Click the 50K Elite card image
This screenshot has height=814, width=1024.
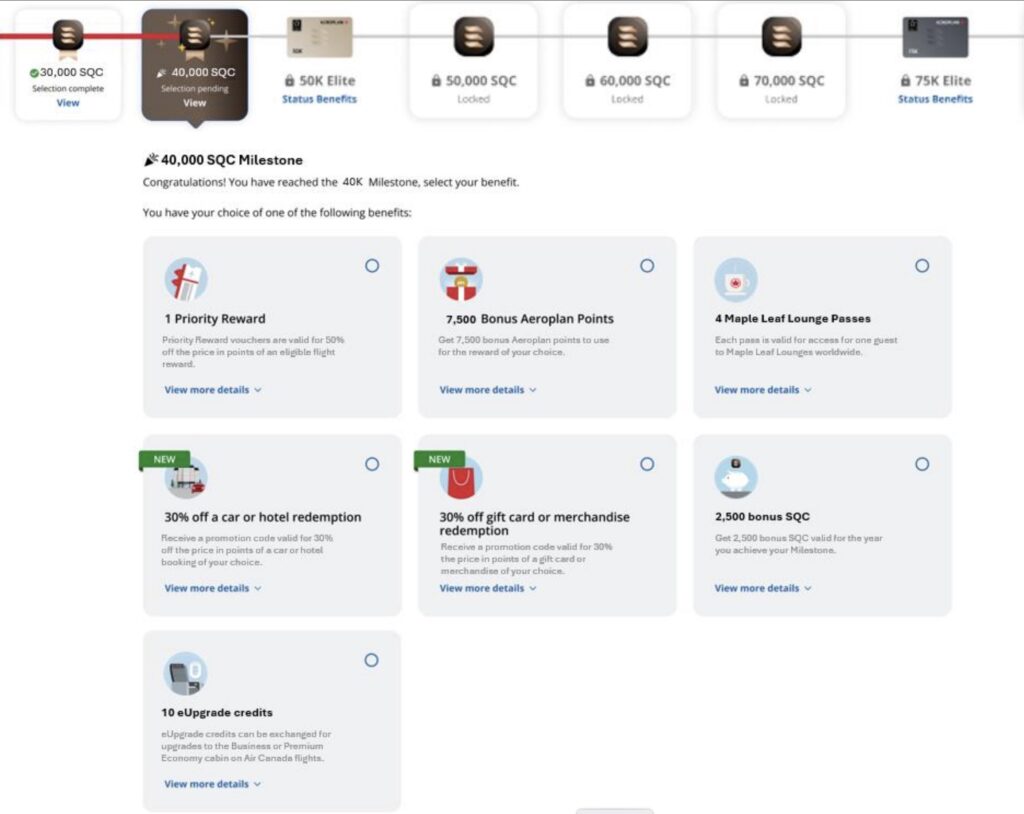point(319,38)
